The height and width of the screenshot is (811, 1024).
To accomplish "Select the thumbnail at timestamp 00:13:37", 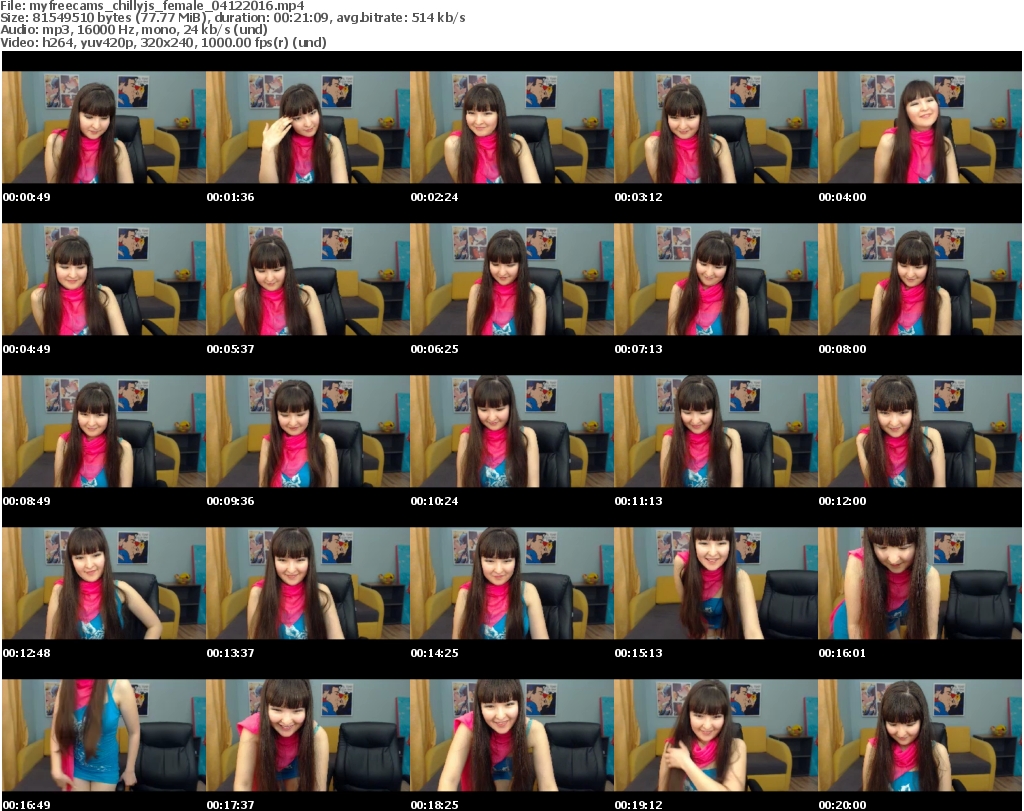I will (x=308, y=584).
